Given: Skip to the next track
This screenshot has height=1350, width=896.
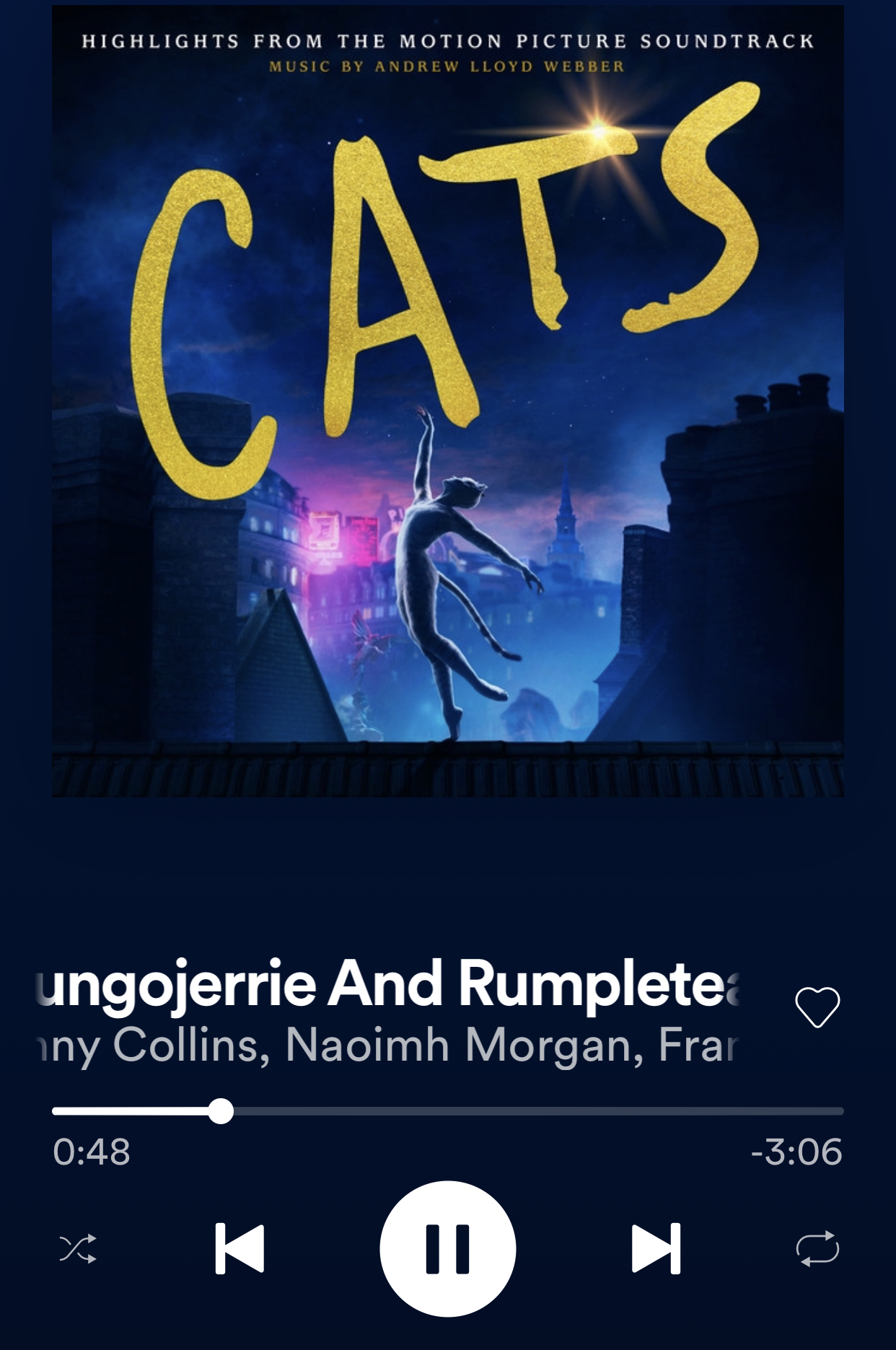Looking at the screenshot, I should (x=656, y=1248).
